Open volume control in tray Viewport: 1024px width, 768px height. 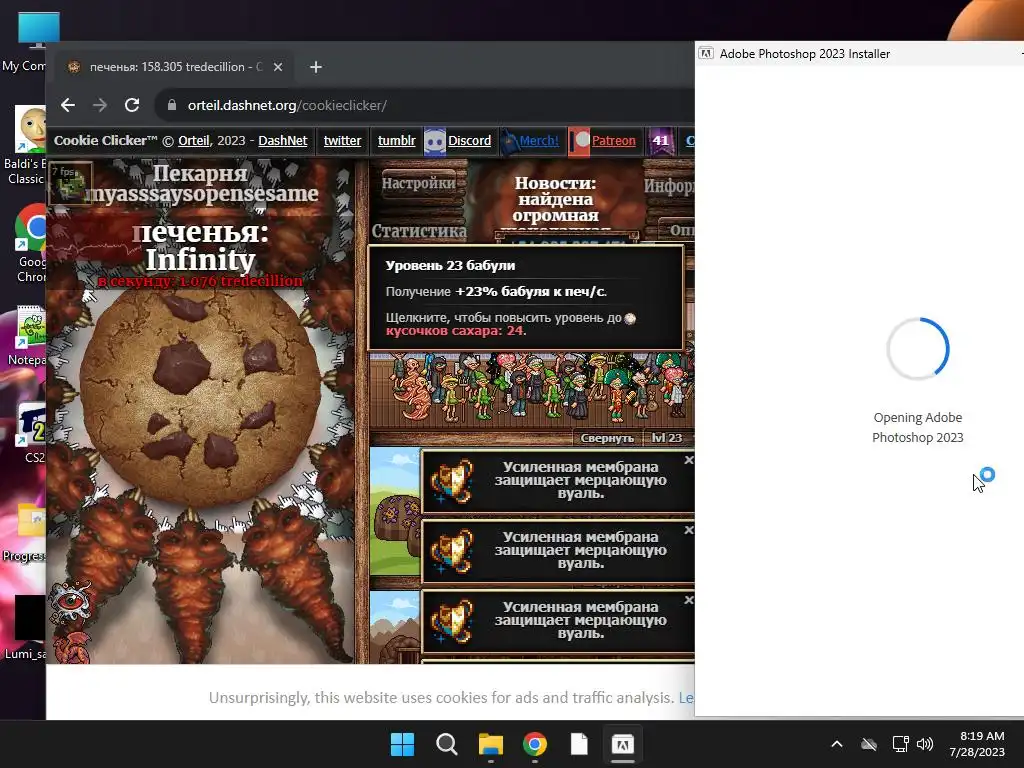(925, 744)
